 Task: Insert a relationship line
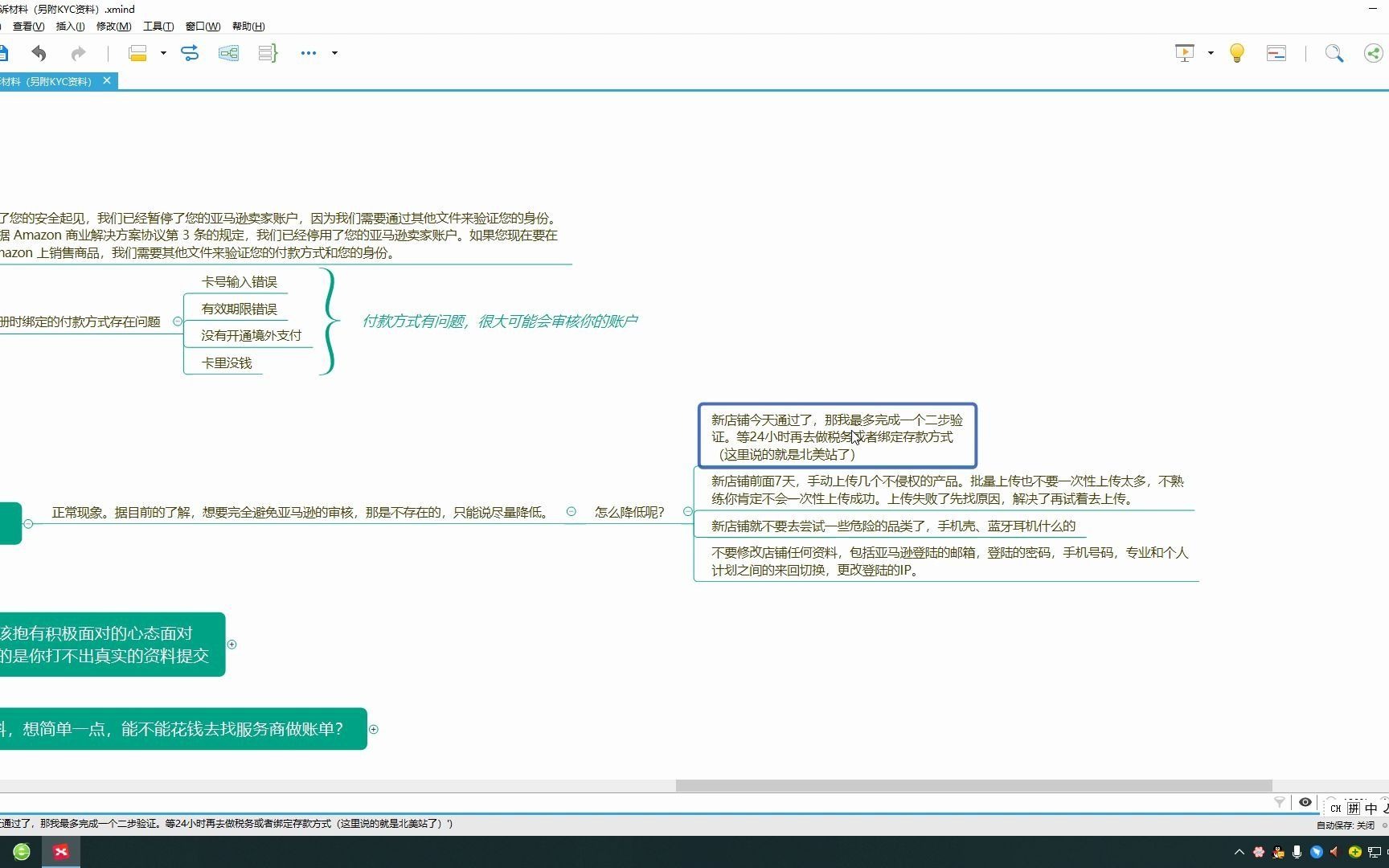[190, 53]
